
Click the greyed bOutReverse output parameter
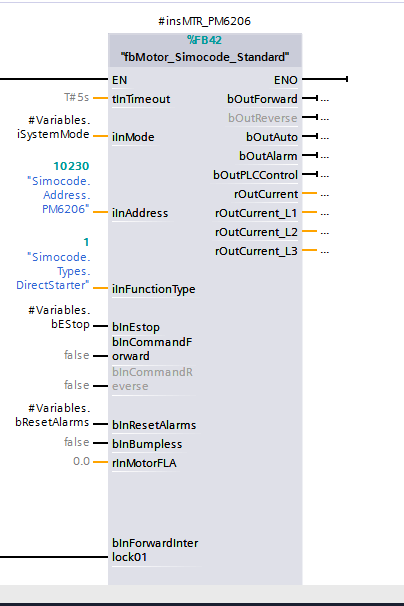coord(263,118)
